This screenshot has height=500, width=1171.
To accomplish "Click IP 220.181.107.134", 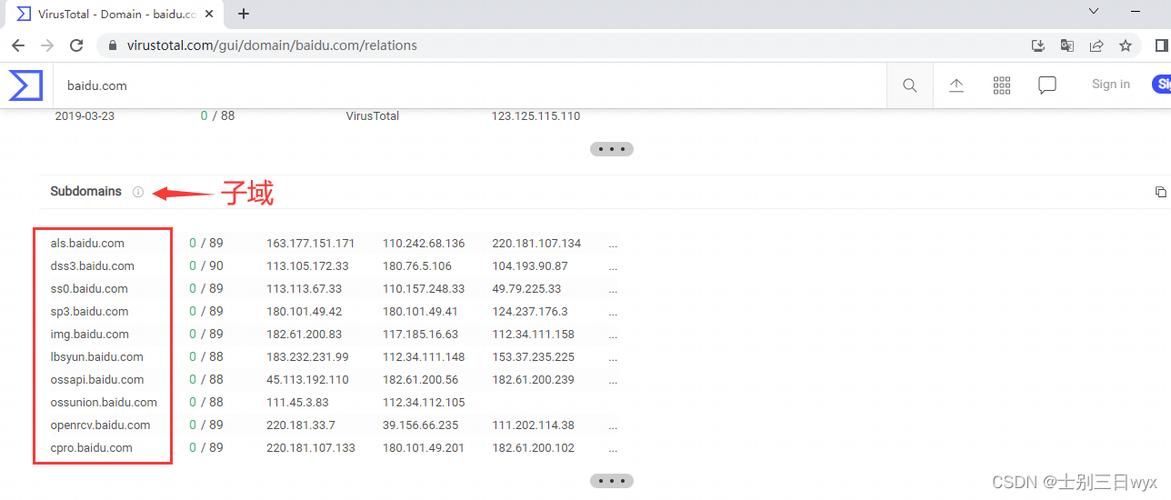I will click(x=536, y=243).
